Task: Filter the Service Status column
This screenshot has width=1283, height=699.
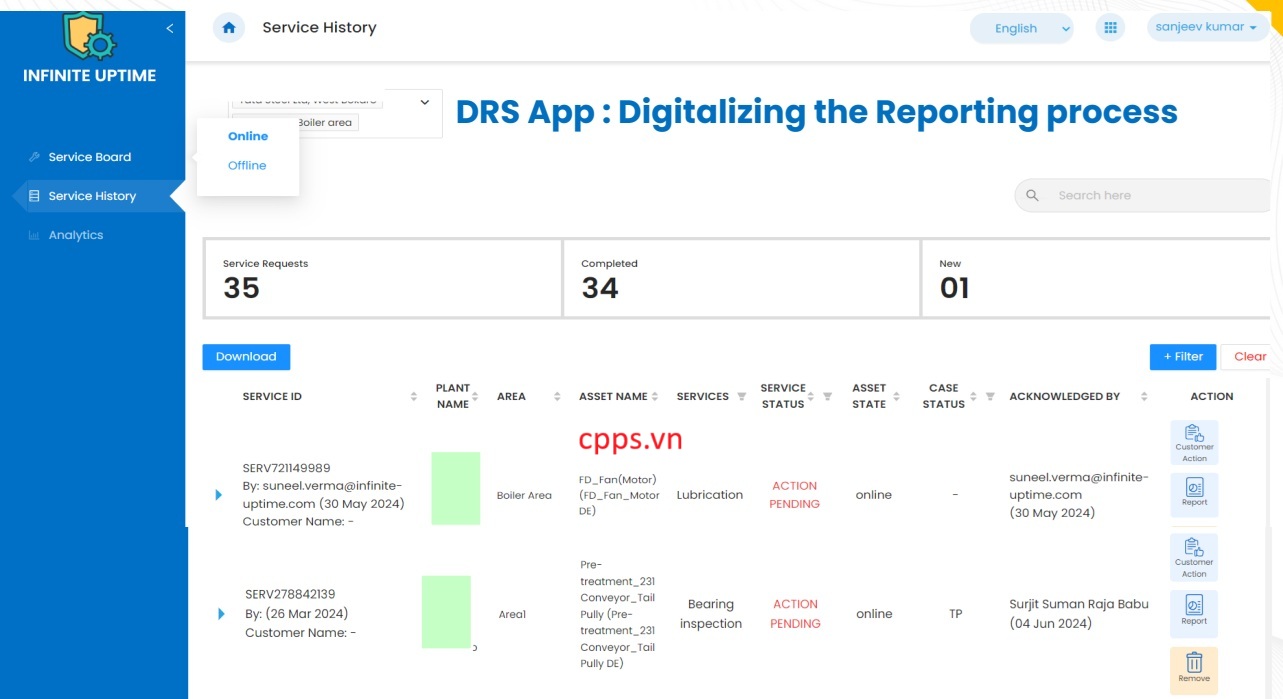Action: tap(827, 397)
